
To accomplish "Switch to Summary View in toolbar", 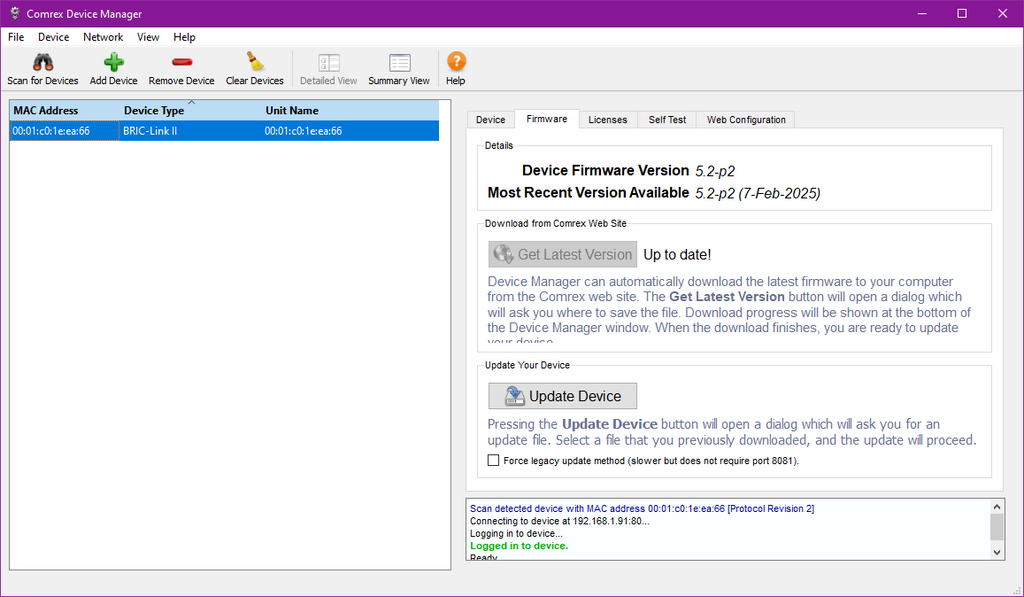I will (399, 63).
